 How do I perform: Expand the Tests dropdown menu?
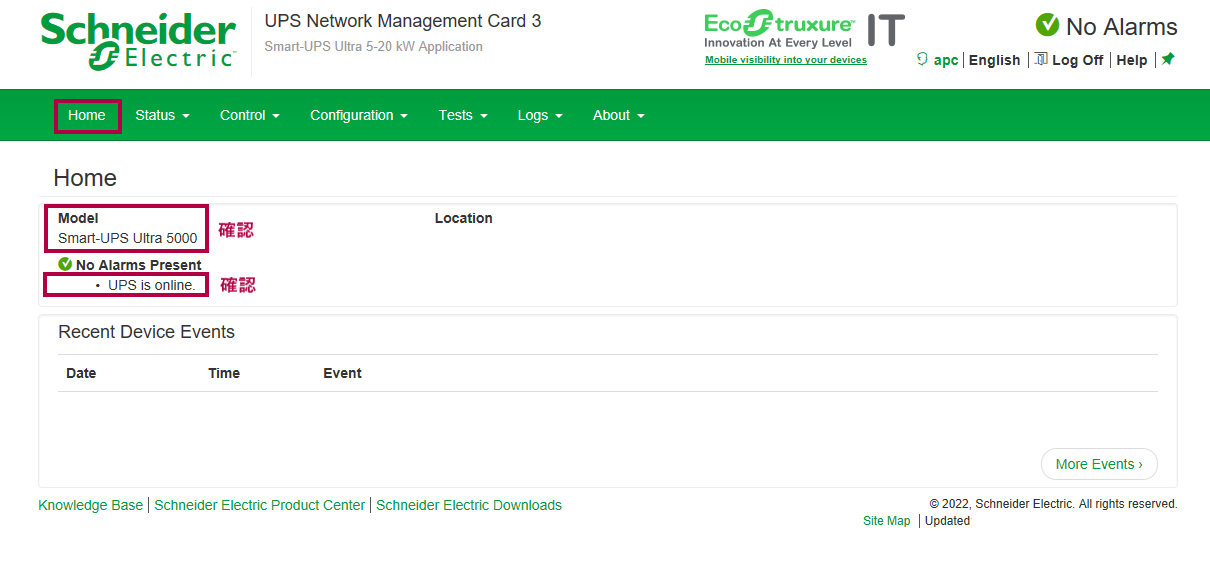(x=463, y=115)
